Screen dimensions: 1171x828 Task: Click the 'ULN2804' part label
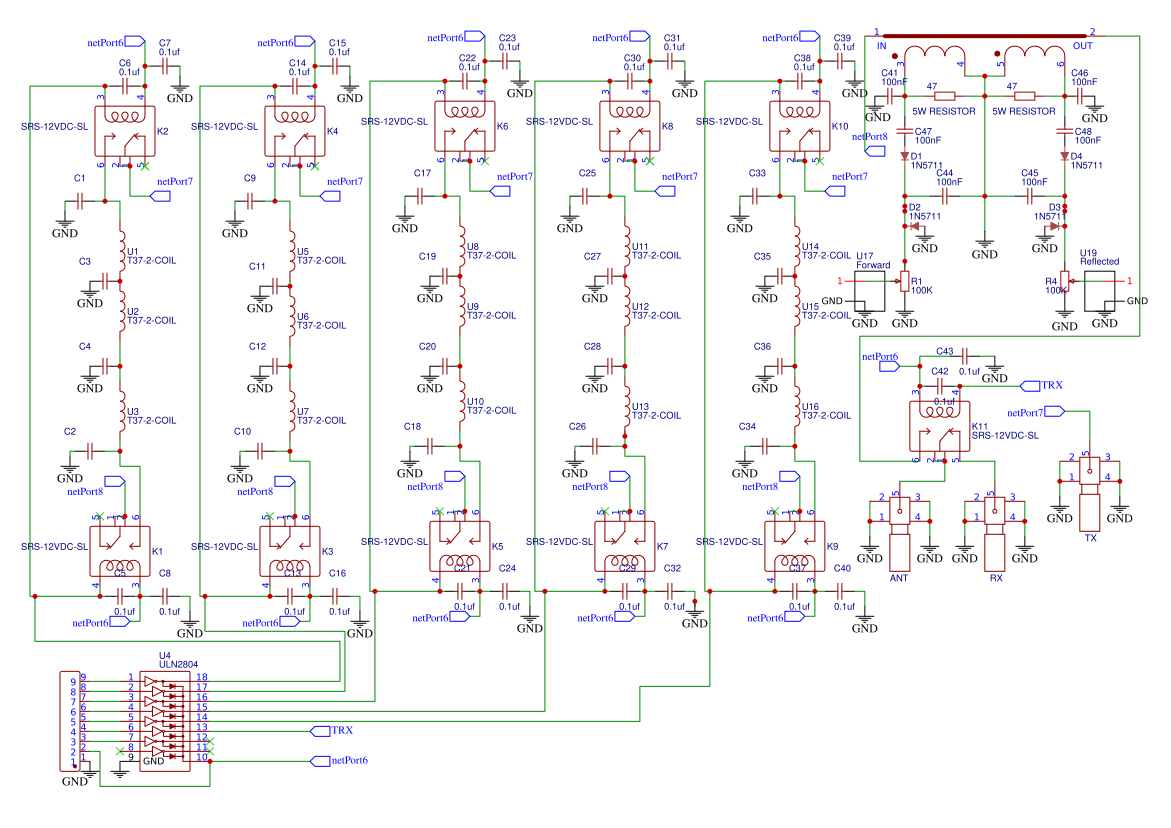[178, 664]
